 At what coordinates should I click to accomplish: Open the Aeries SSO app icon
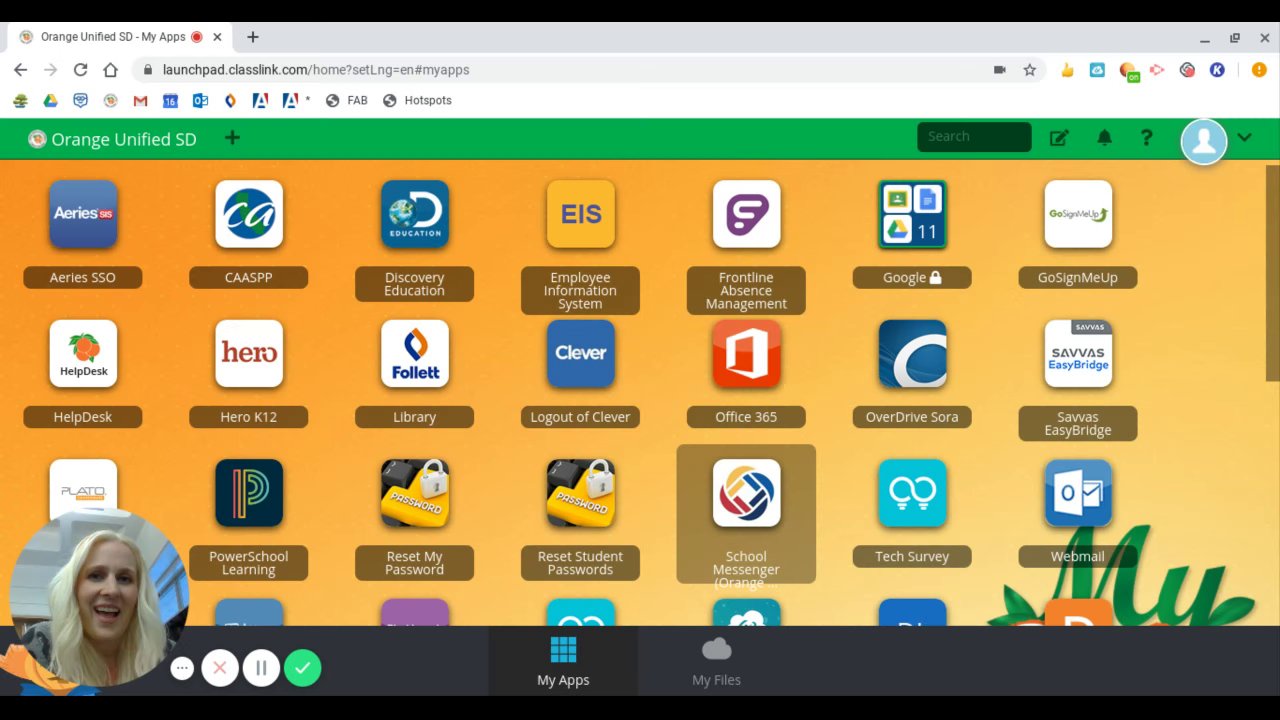(x=83, y=214)
